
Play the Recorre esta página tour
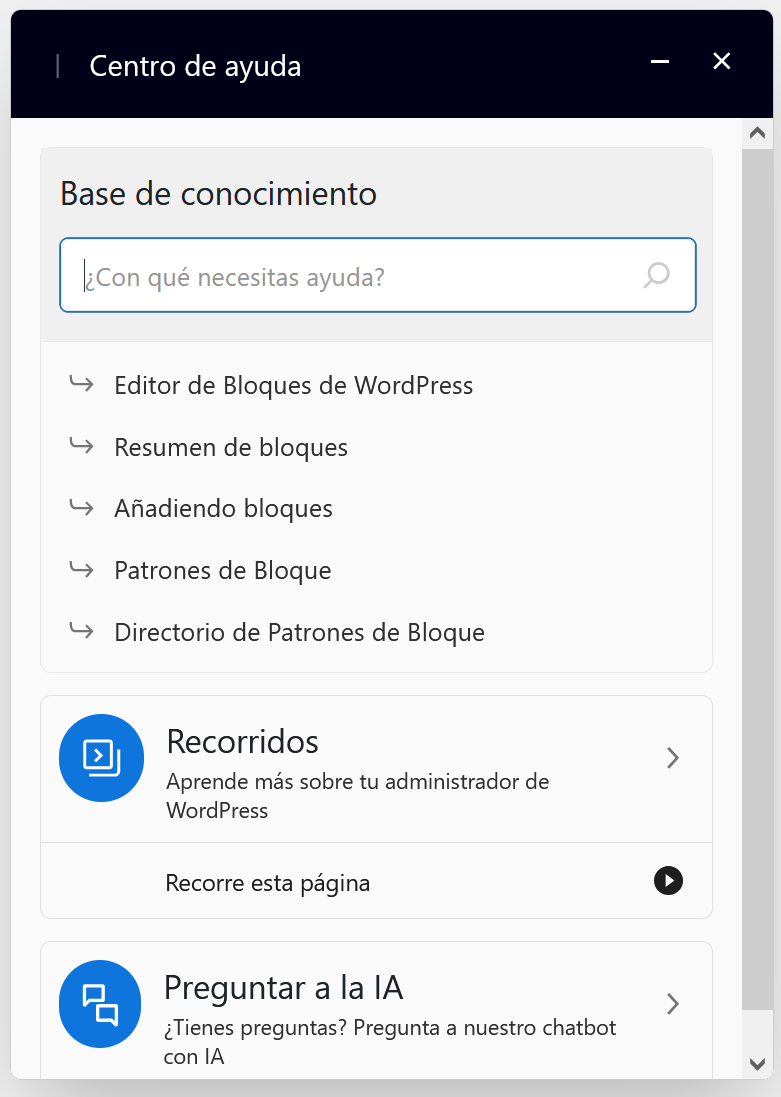(668, 881)
